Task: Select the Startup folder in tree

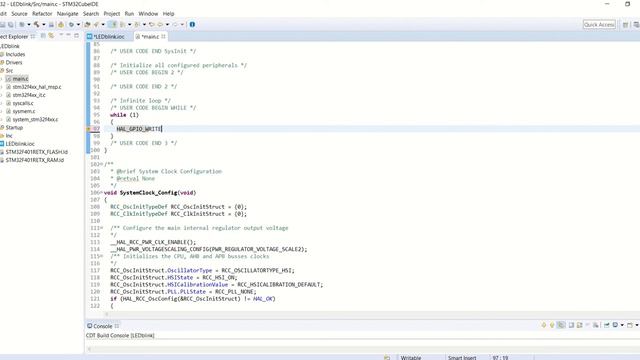Action: pyautogui.click(x=14, y=127)
